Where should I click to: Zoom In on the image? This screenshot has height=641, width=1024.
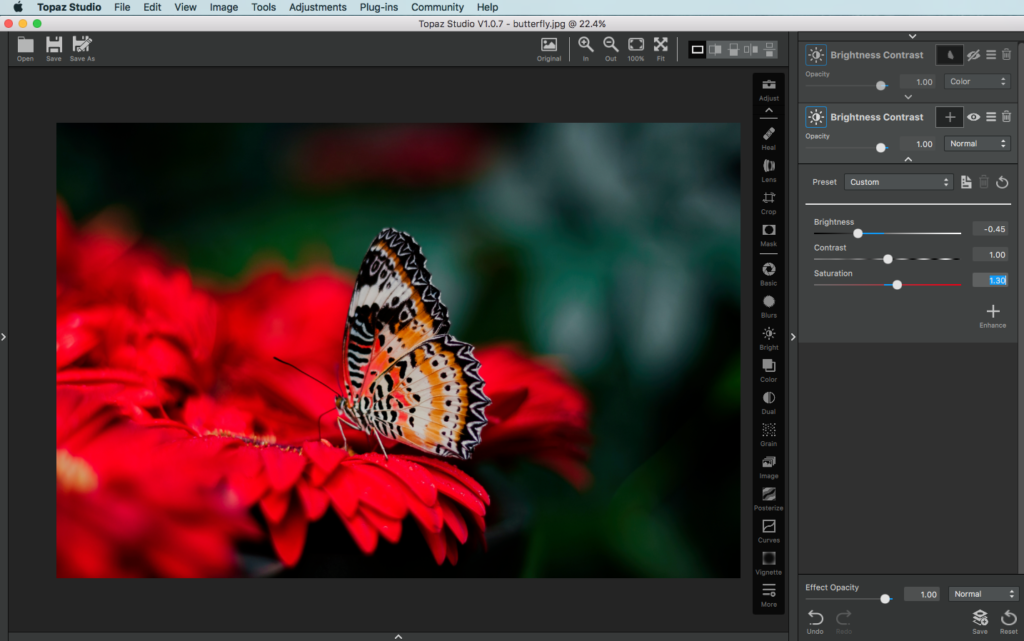tap(586, 49)
